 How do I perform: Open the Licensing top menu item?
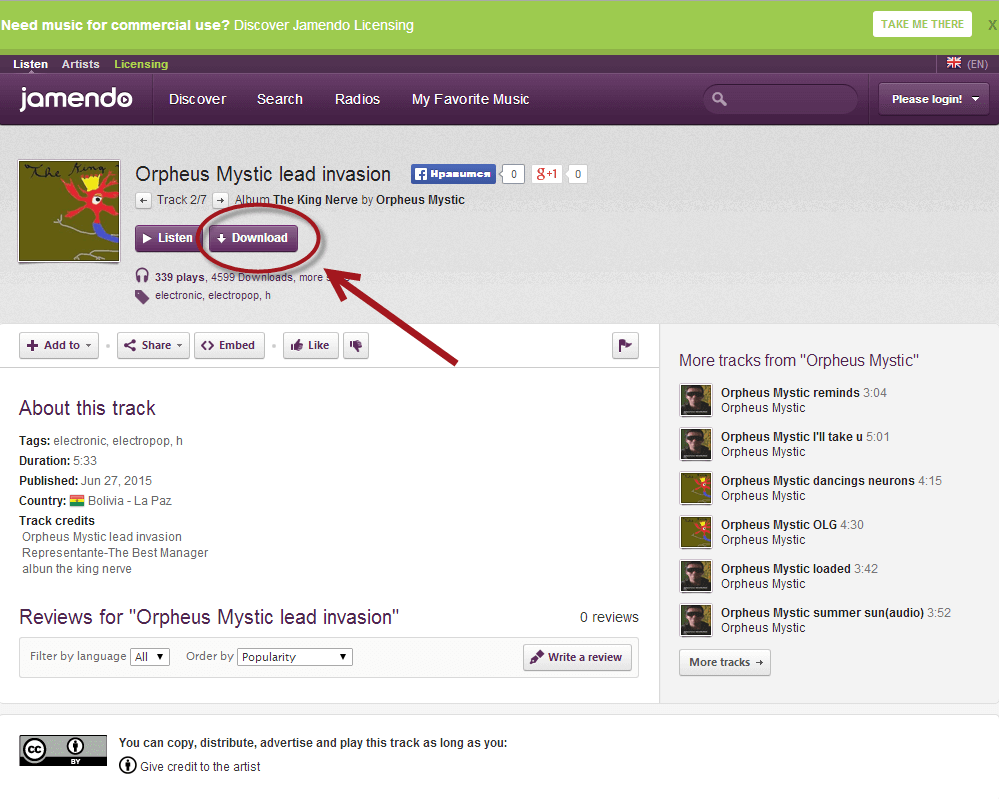tap(141, 64)
